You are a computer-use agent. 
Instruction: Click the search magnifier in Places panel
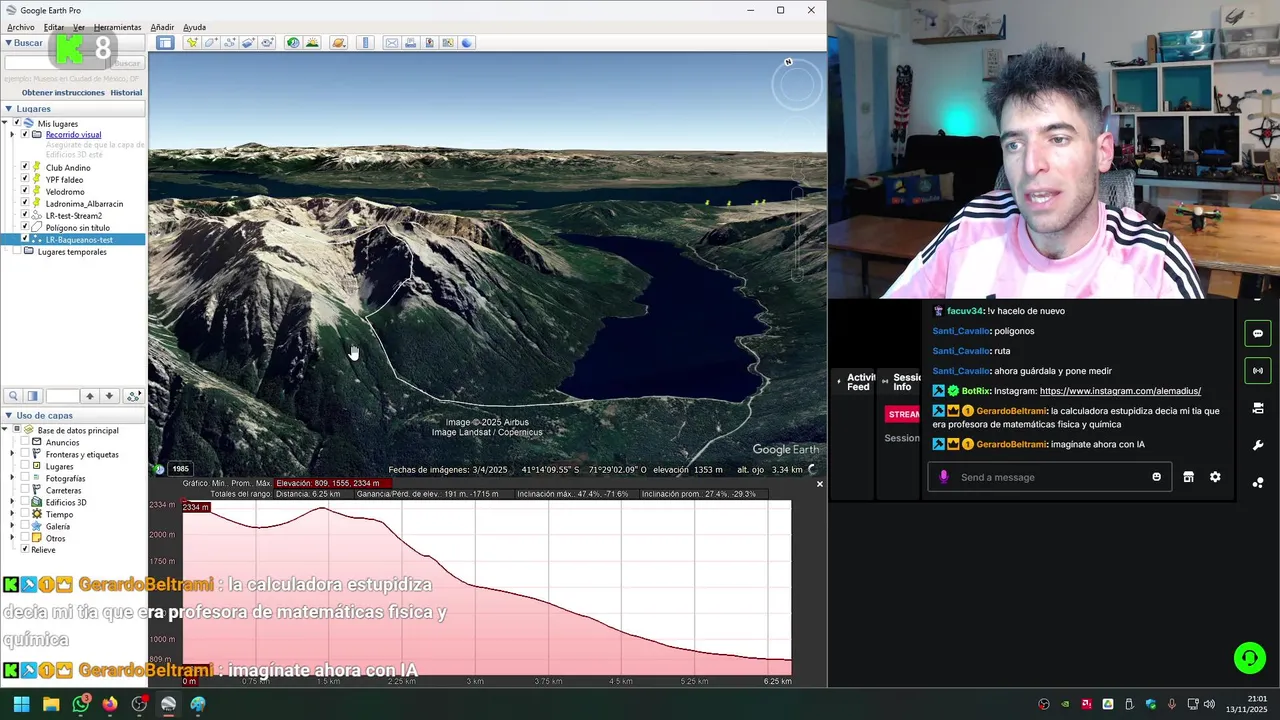click(x=13, y=396)
